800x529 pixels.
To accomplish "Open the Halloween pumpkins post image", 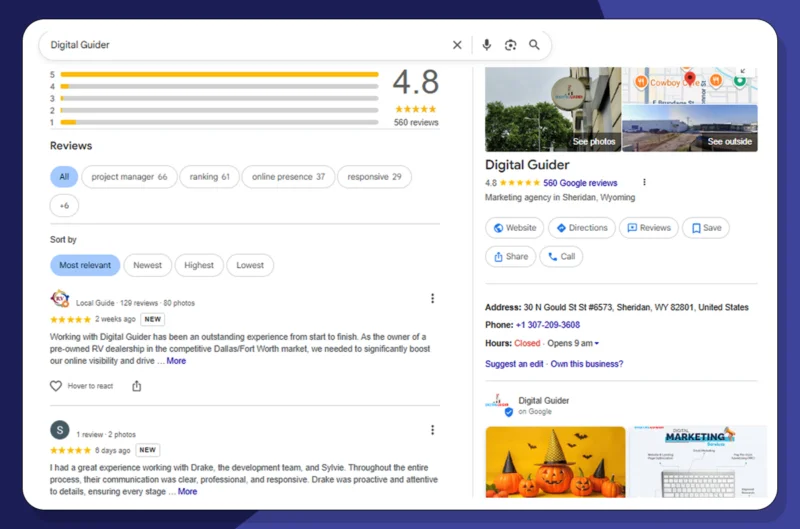I will (555, 462).
